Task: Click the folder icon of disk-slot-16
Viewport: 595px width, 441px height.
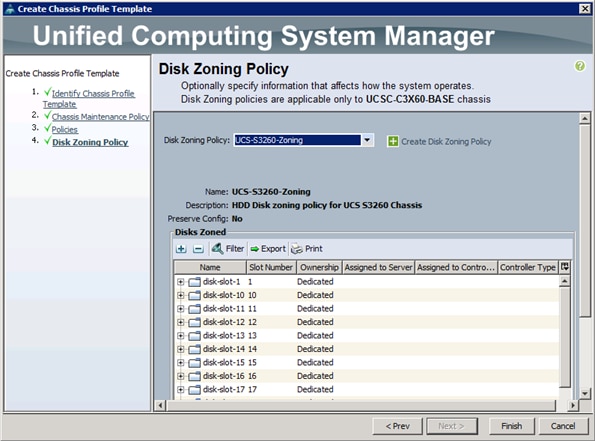Action: (x=194, y=376)
